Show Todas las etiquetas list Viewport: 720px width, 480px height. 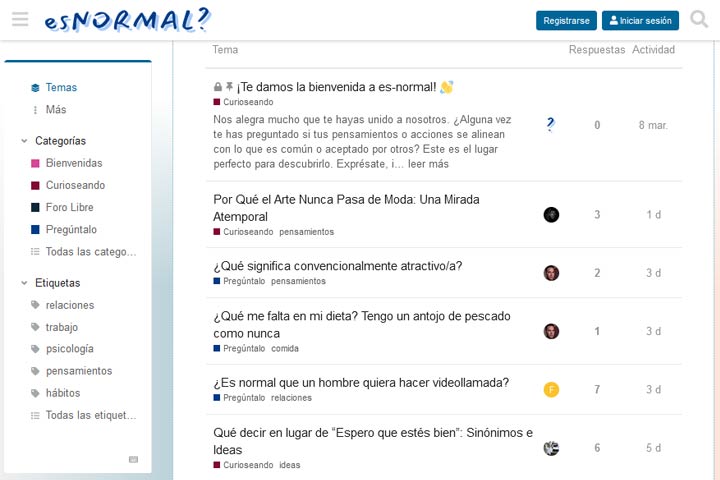[91, 415]
